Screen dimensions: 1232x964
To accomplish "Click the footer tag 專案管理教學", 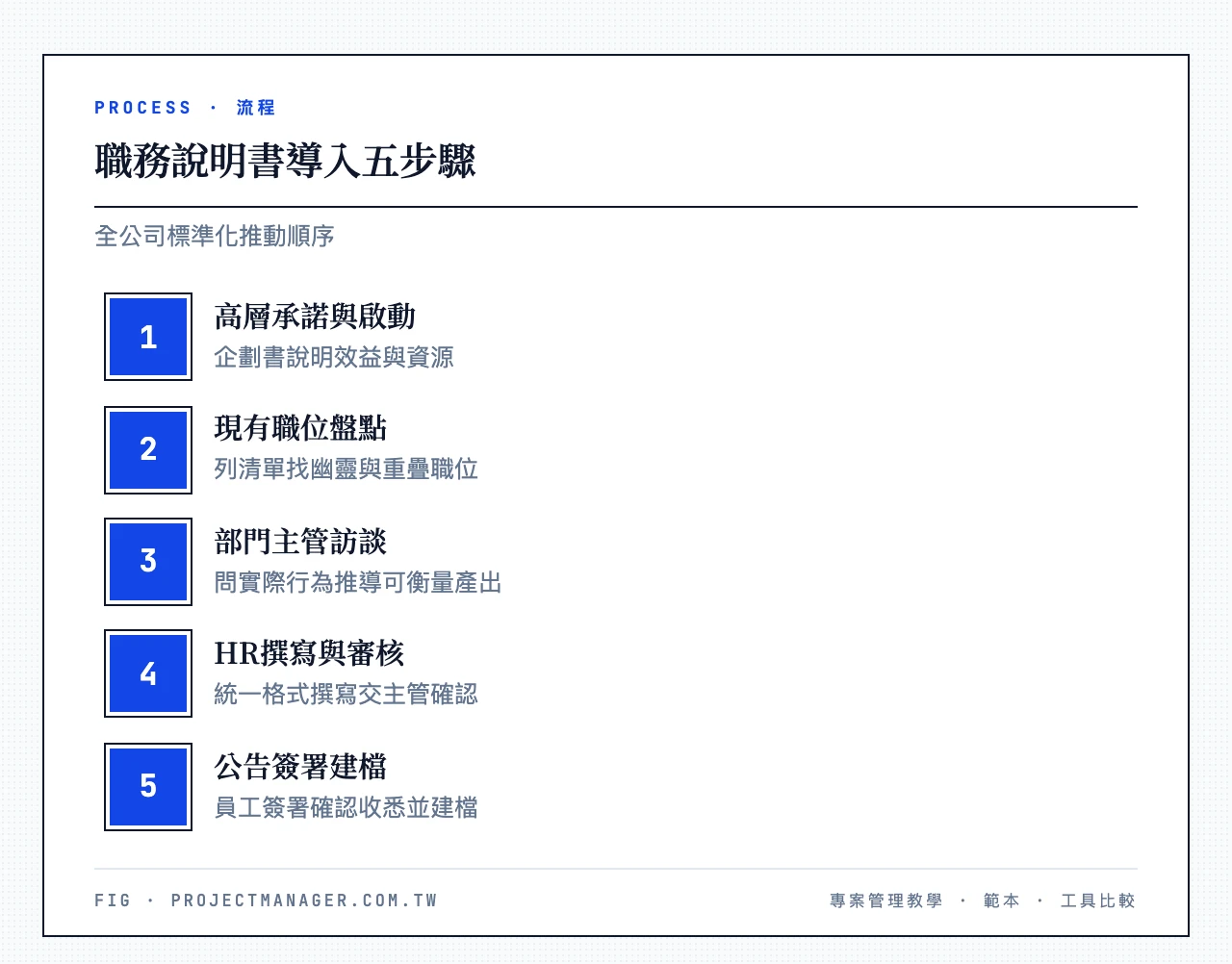I will (886, 901).
